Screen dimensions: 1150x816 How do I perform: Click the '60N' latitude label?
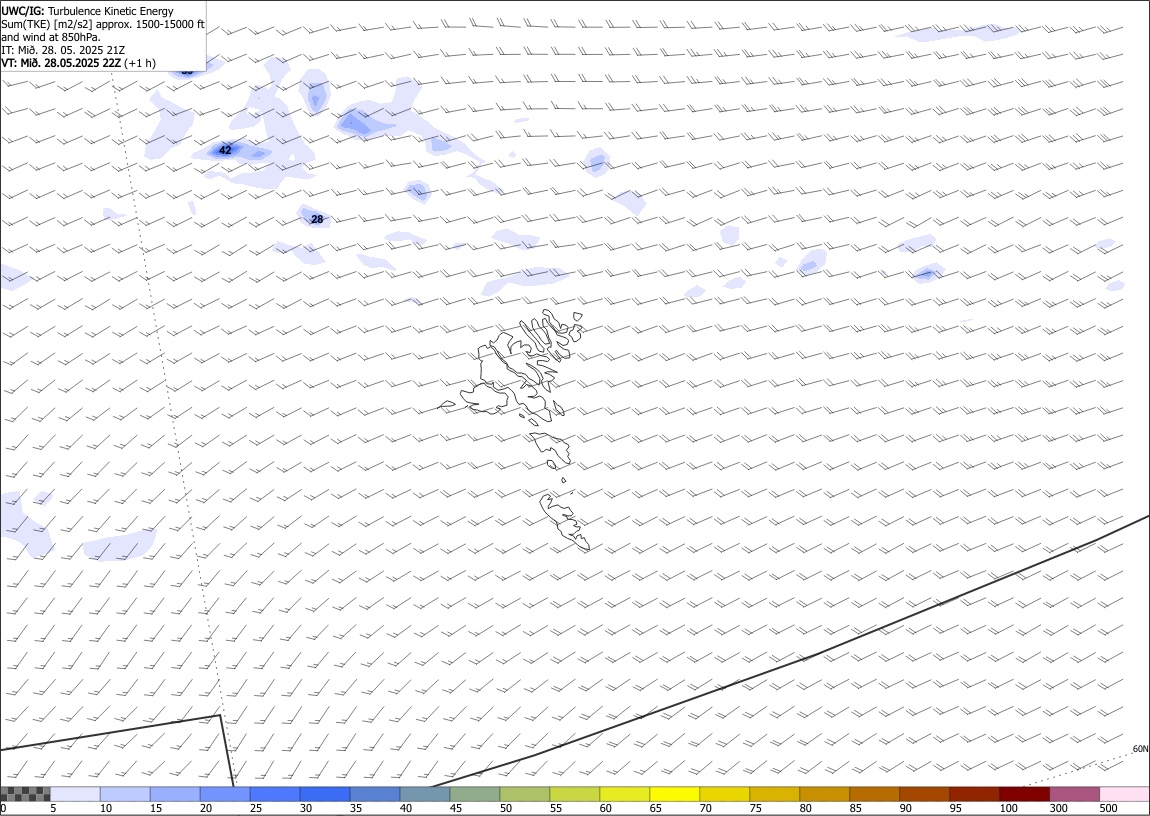tap(1140, 749)
